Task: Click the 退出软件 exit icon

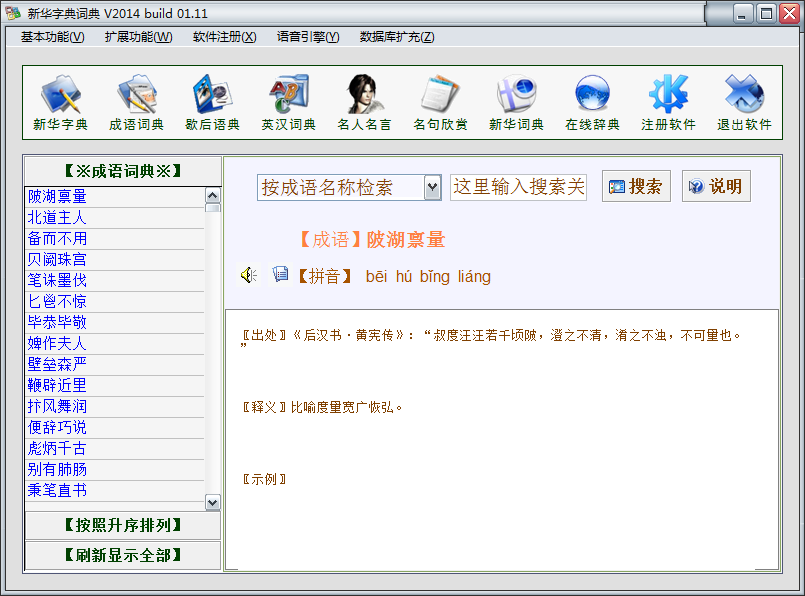Action: coord(744,102)
